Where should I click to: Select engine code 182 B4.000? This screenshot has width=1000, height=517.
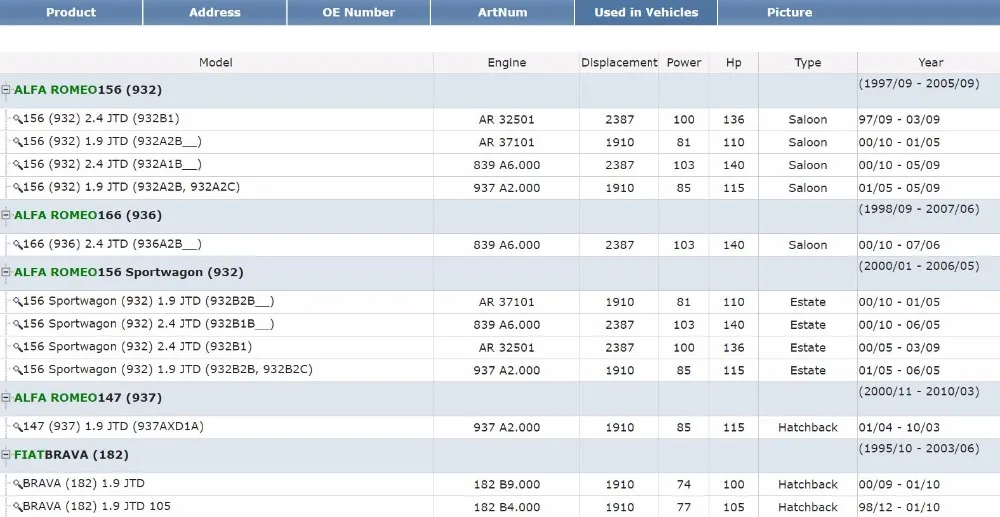[x=506, y=507]
